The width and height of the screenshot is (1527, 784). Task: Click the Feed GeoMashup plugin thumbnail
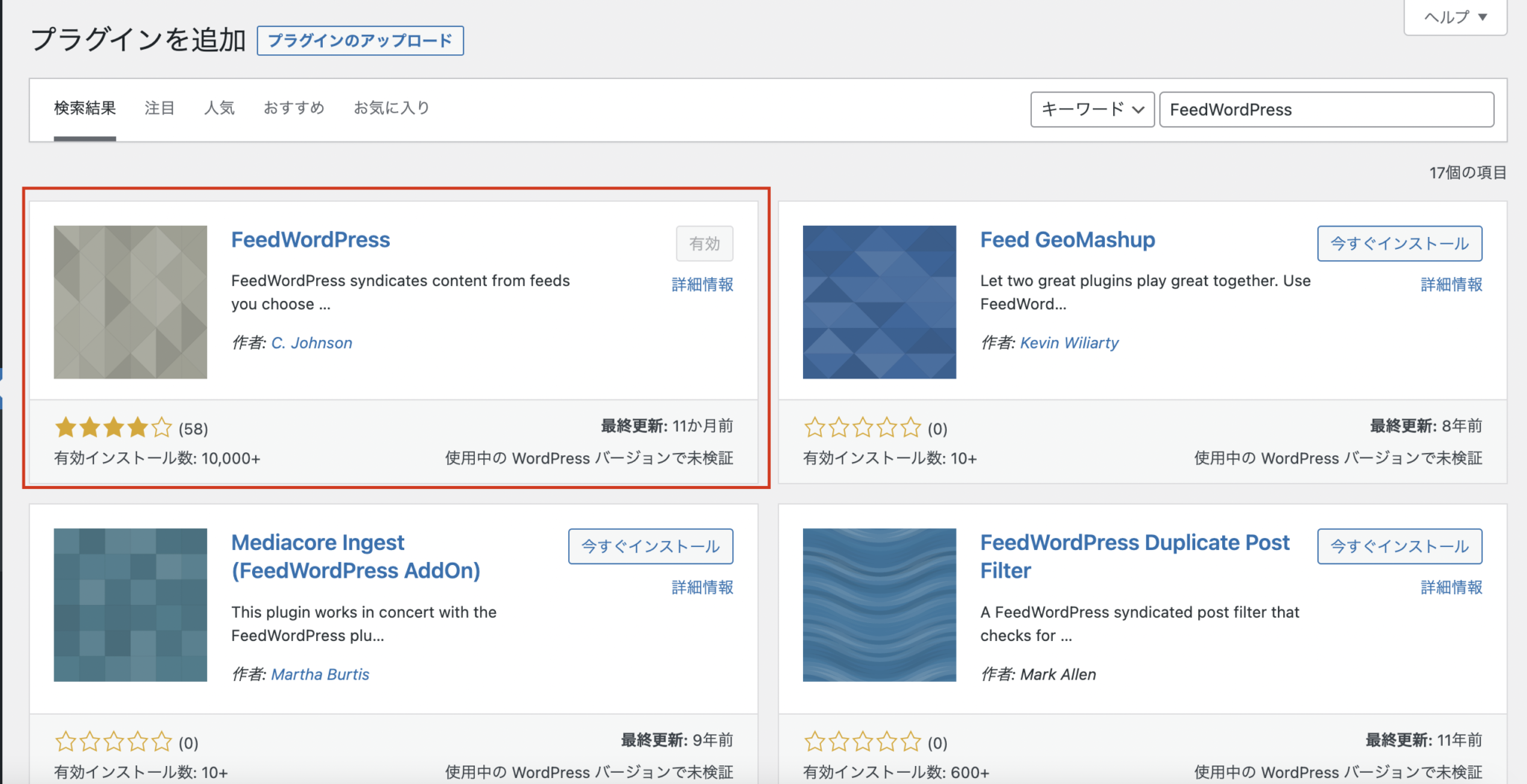tap(878, 302)
